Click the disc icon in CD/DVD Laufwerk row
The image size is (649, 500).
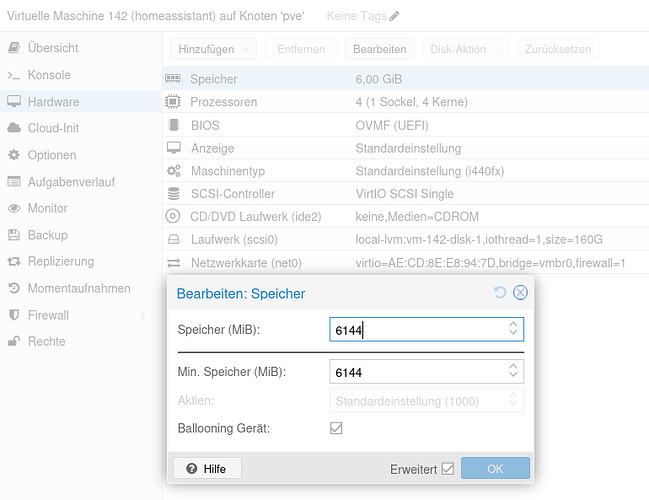173,216
